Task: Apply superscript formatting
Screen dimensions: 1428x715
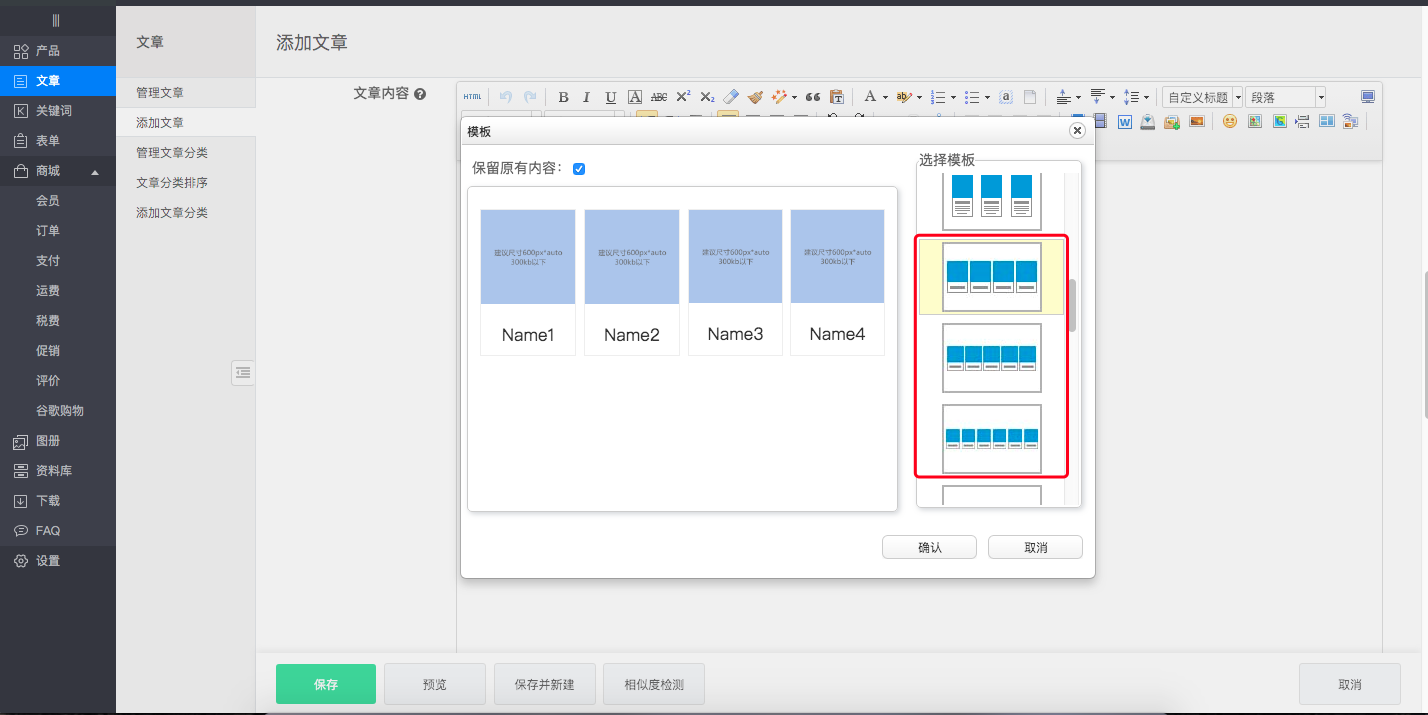Action: (683, 97)
